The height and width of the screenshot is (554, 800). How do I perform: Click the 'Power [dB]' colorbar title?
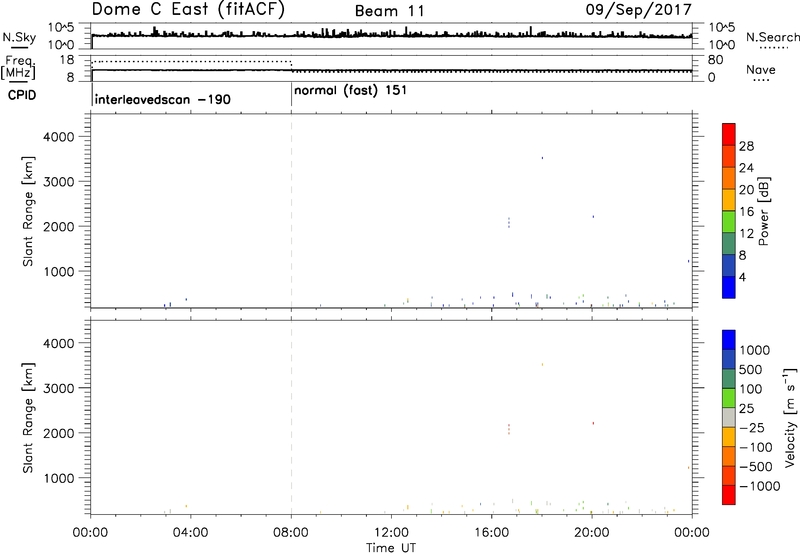[x=764, y=211]
